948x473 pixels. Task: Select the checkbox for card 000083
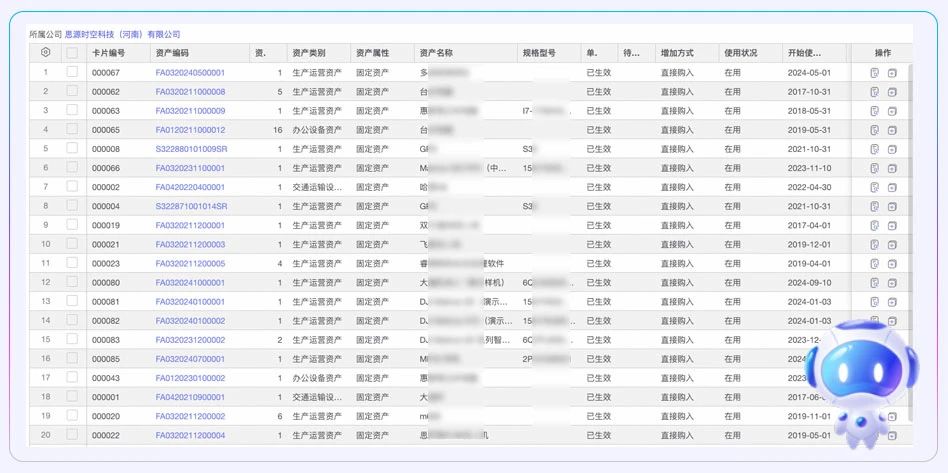point(73,339)
